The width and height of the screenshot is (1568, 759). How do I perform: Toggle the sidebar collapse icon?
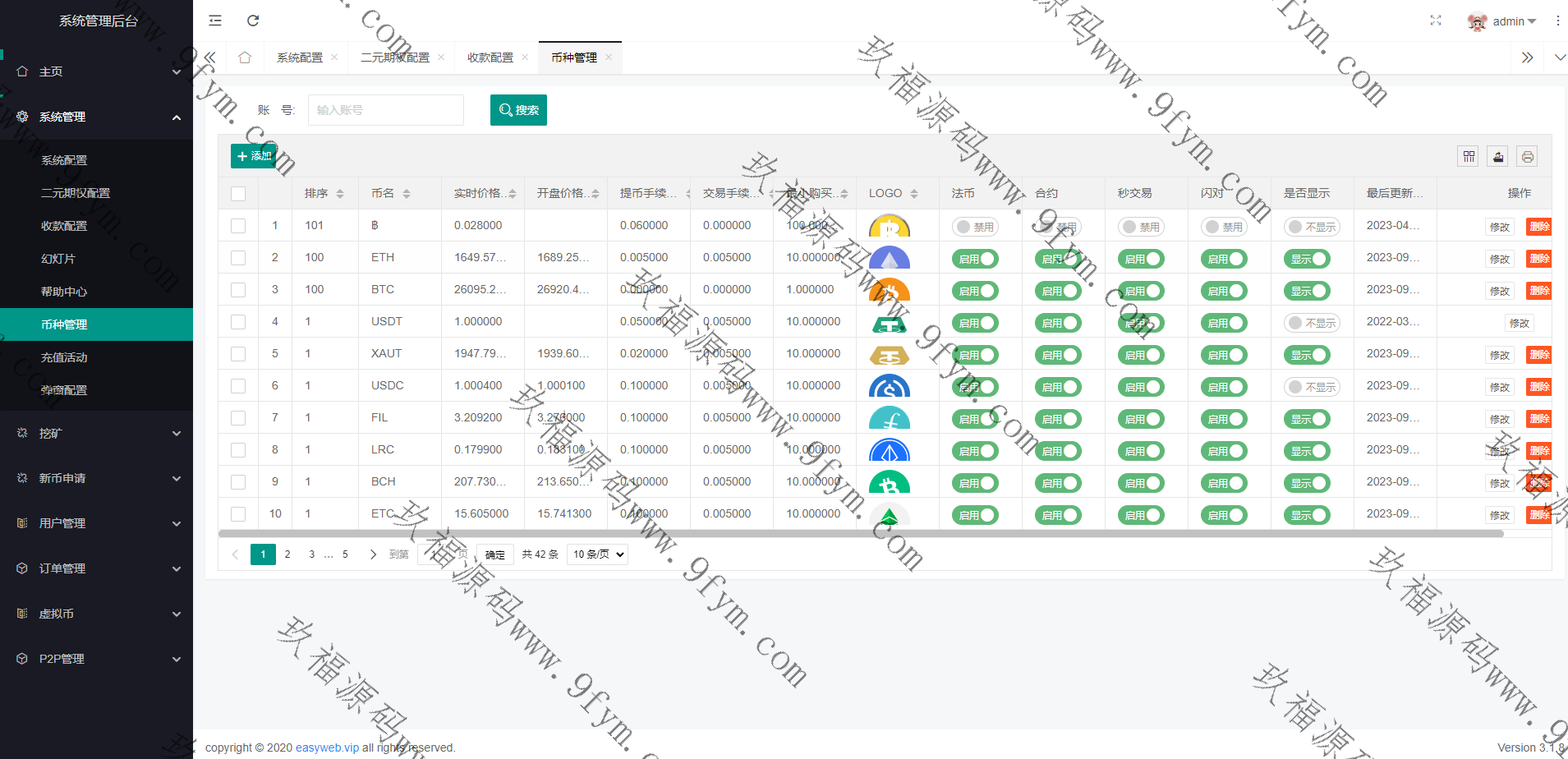215,21
